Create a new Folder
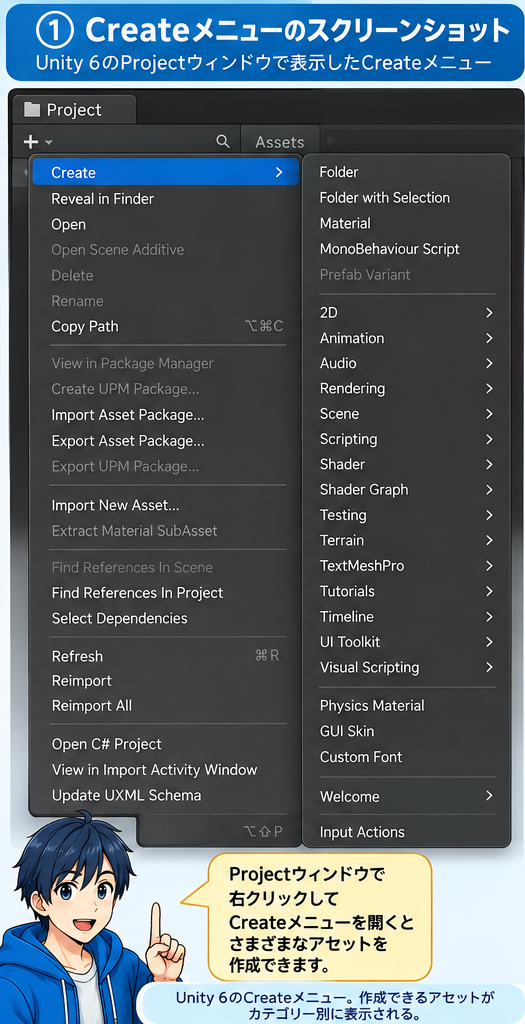 406,172
